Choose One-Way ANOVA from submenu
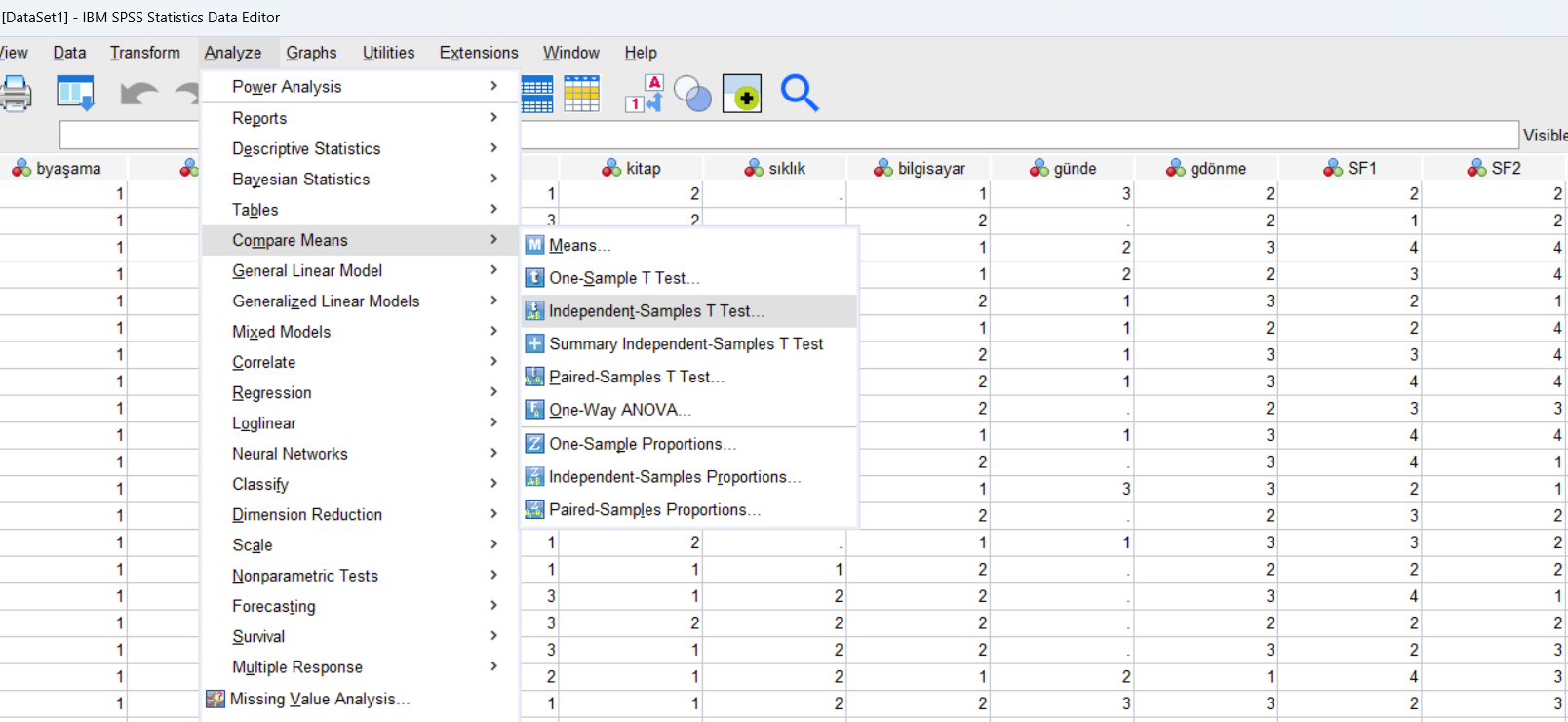1568x722 pixels. click(619, 410)
